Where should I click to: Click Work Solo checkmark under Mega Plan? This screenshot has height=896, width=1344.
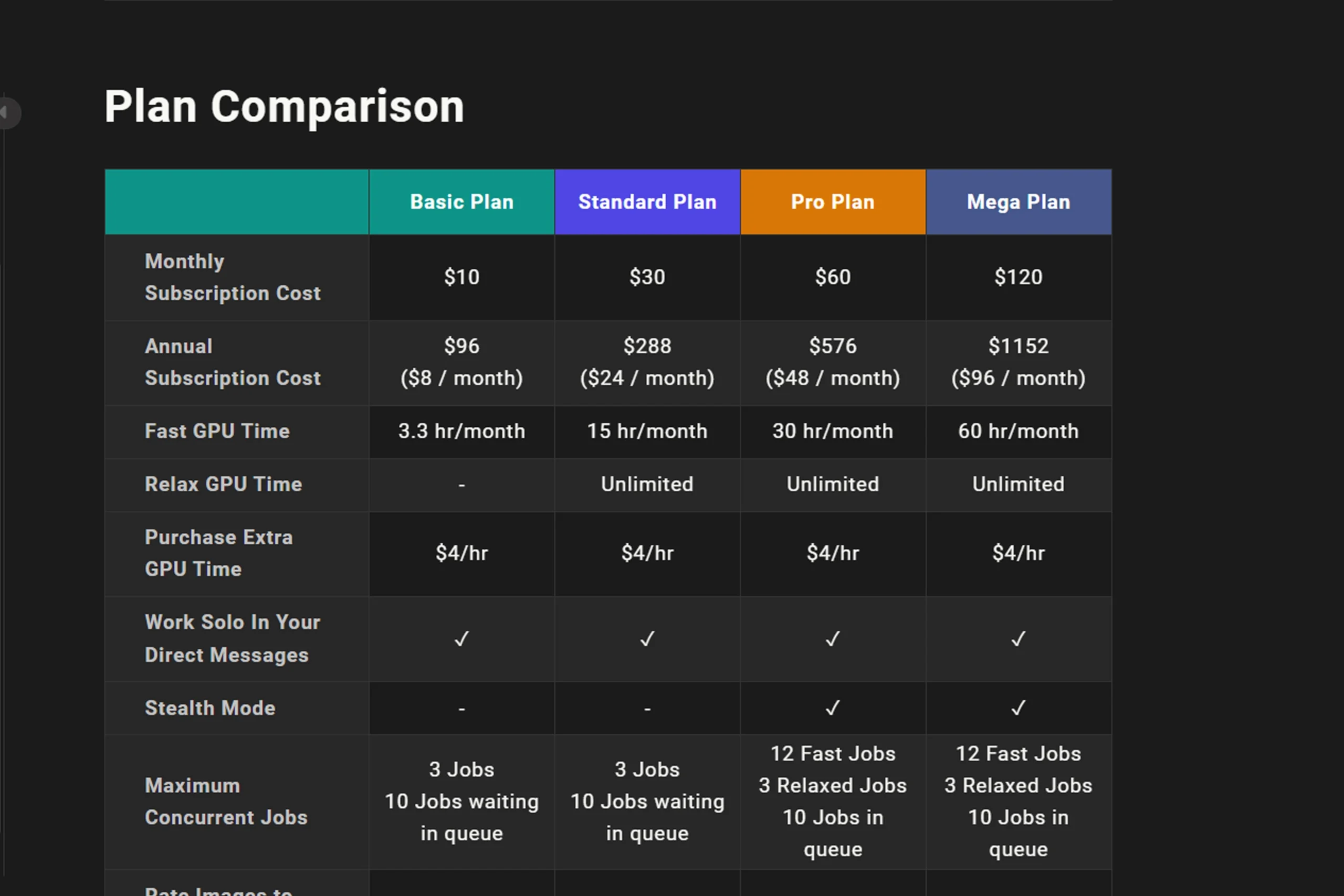coord(1019,639)
